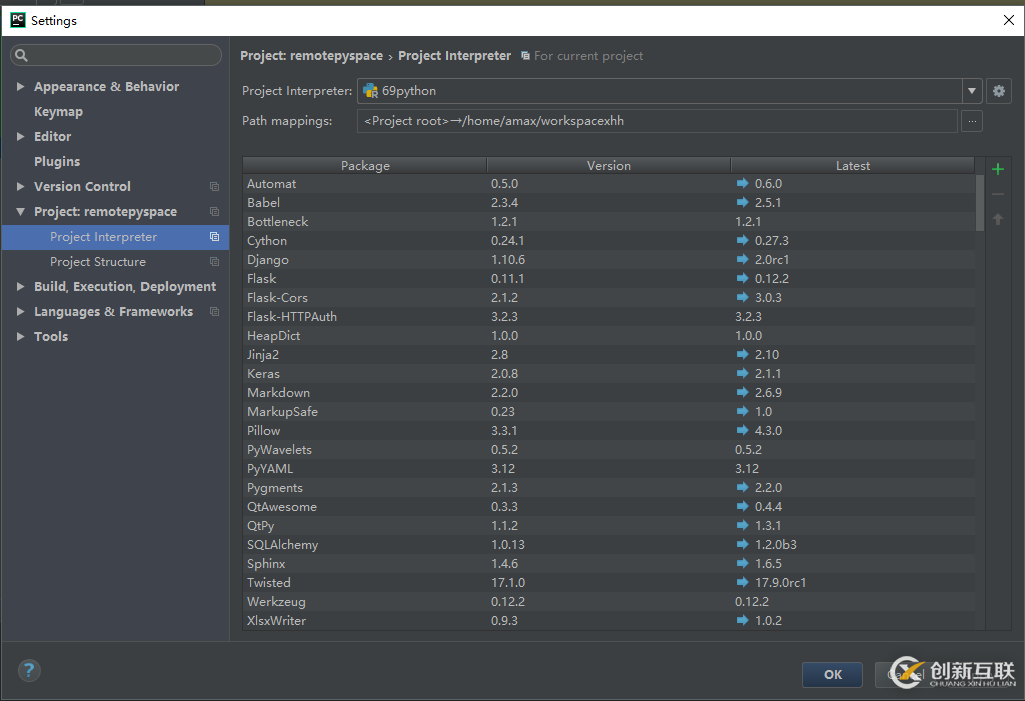
Task: Select Project Structure in the sidebar
Action: click(98, 262)
